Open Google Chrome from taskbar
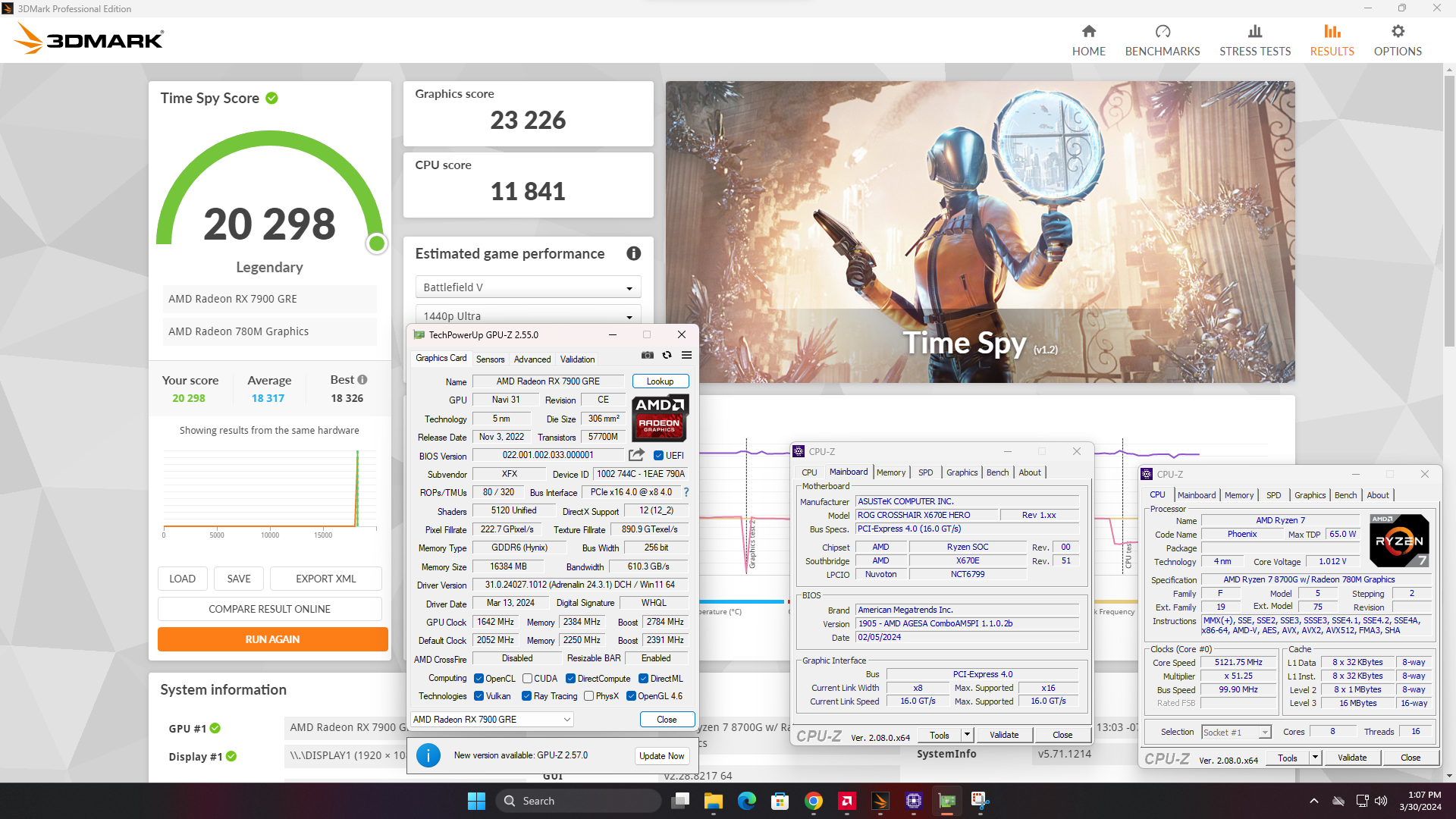1456x819 pixels. pos(813,801)
